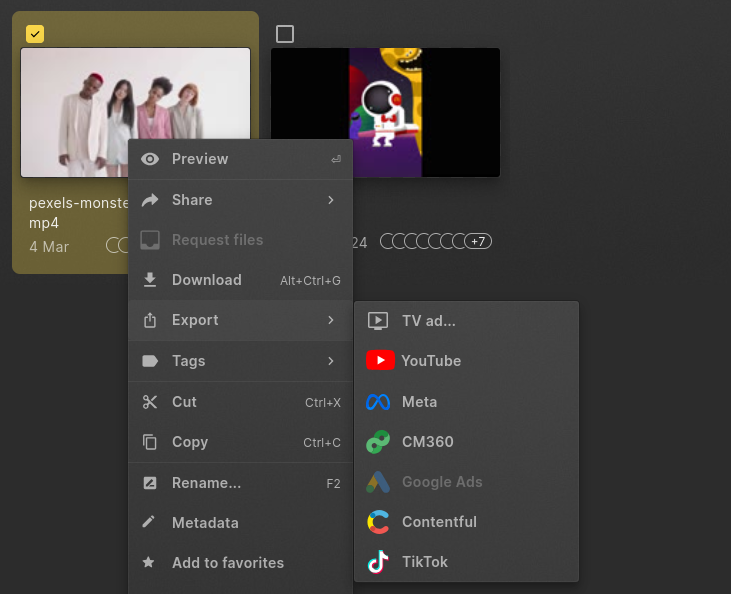Export the video to YouTube
This screenshot has width=731, height=594.
click(466, 361)
